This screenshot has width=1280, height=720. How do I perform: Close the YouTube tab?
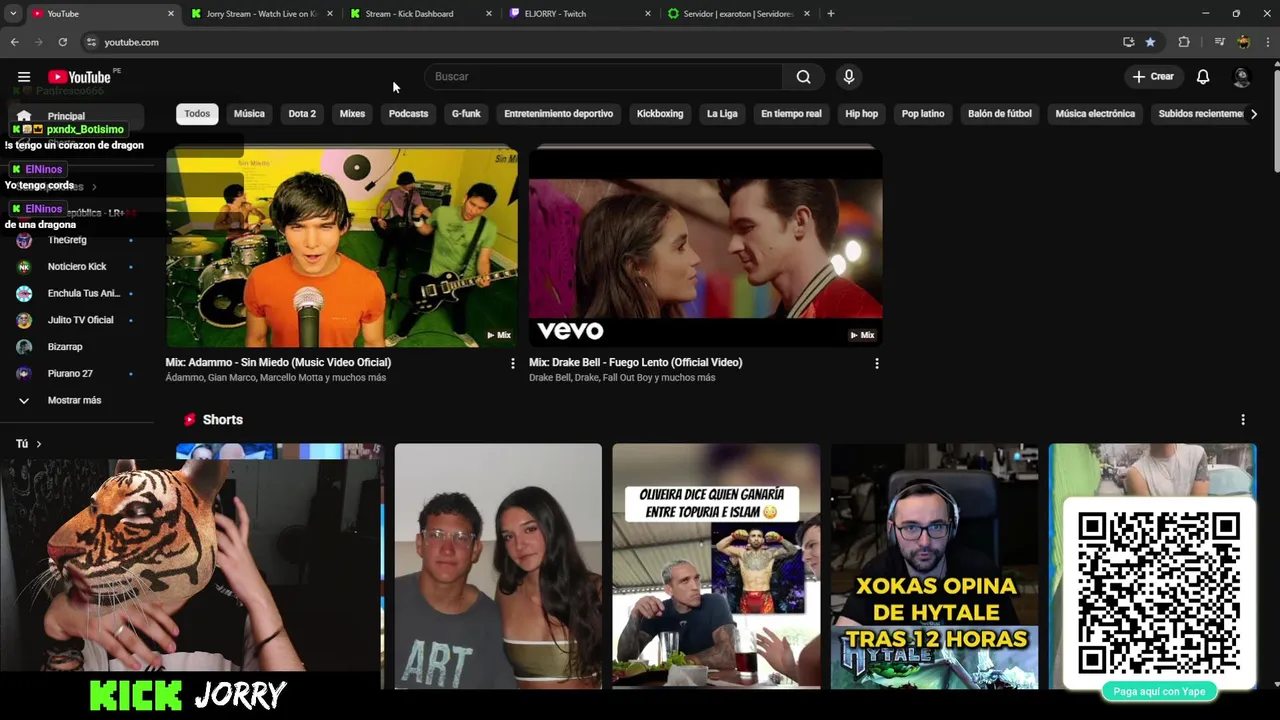(x=170, y=13)
